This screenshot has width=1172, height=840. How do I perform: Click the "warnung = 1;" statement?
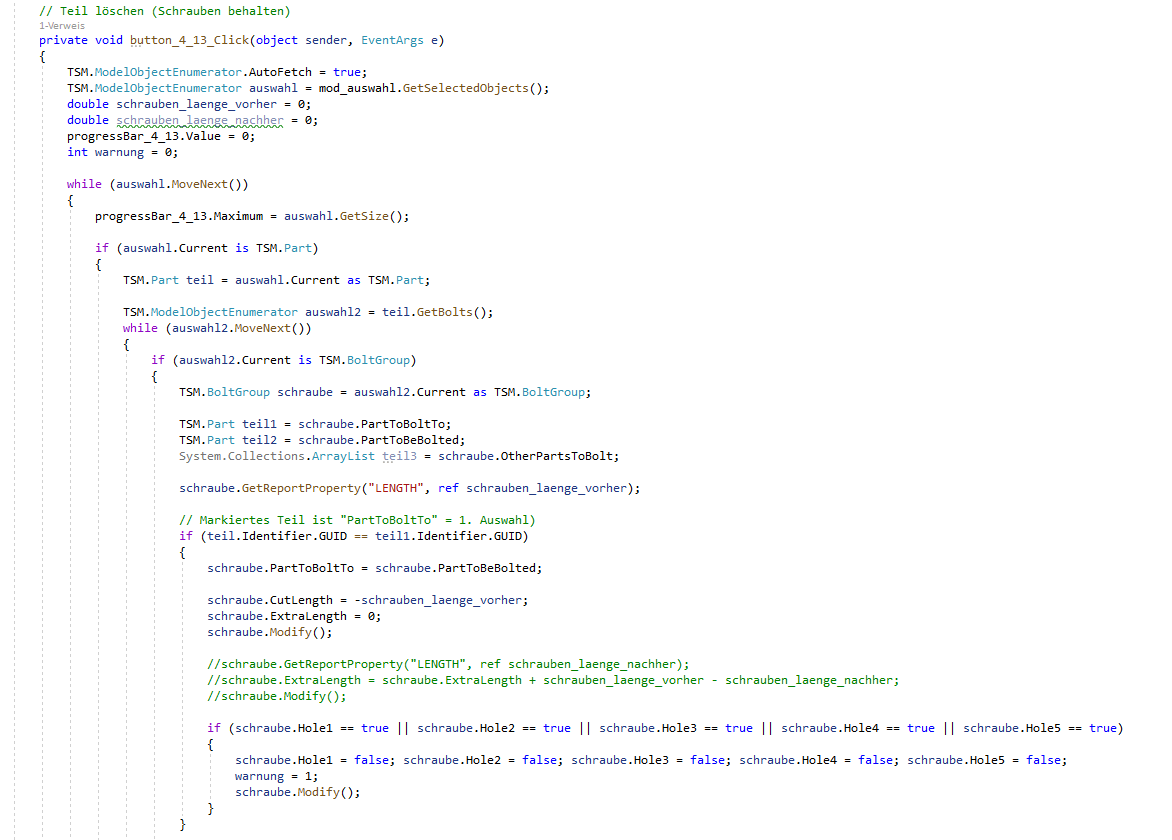point(277,776)
